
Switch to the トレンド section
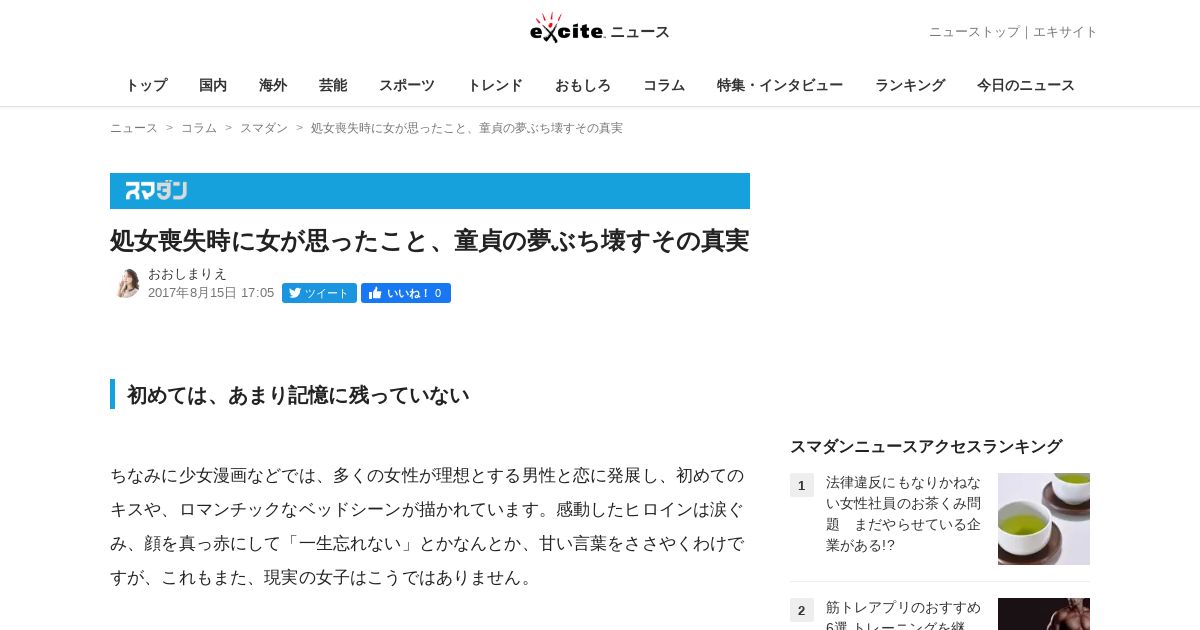tap(495, 85)
